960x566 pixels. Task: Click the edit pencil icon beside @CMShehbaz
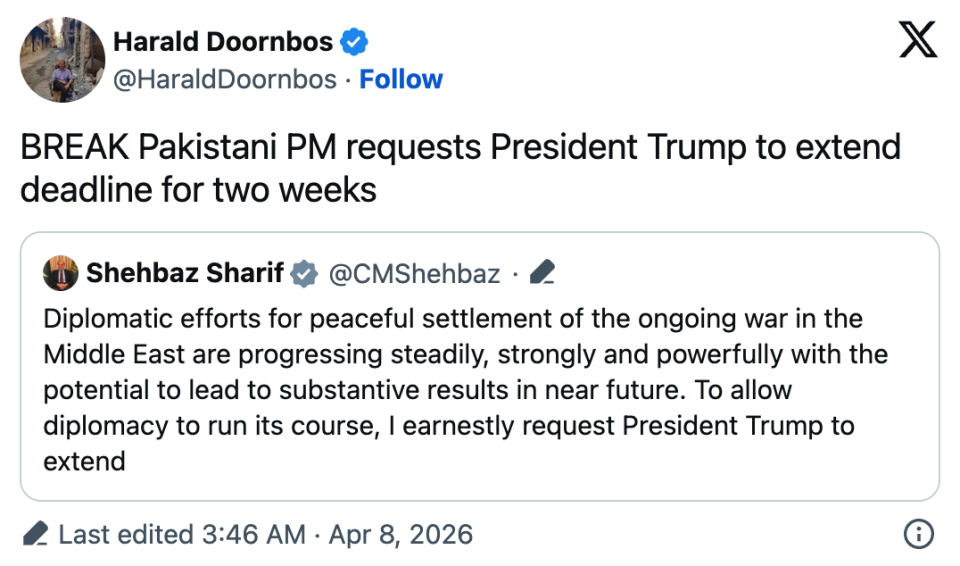click(x=542, y=272)
